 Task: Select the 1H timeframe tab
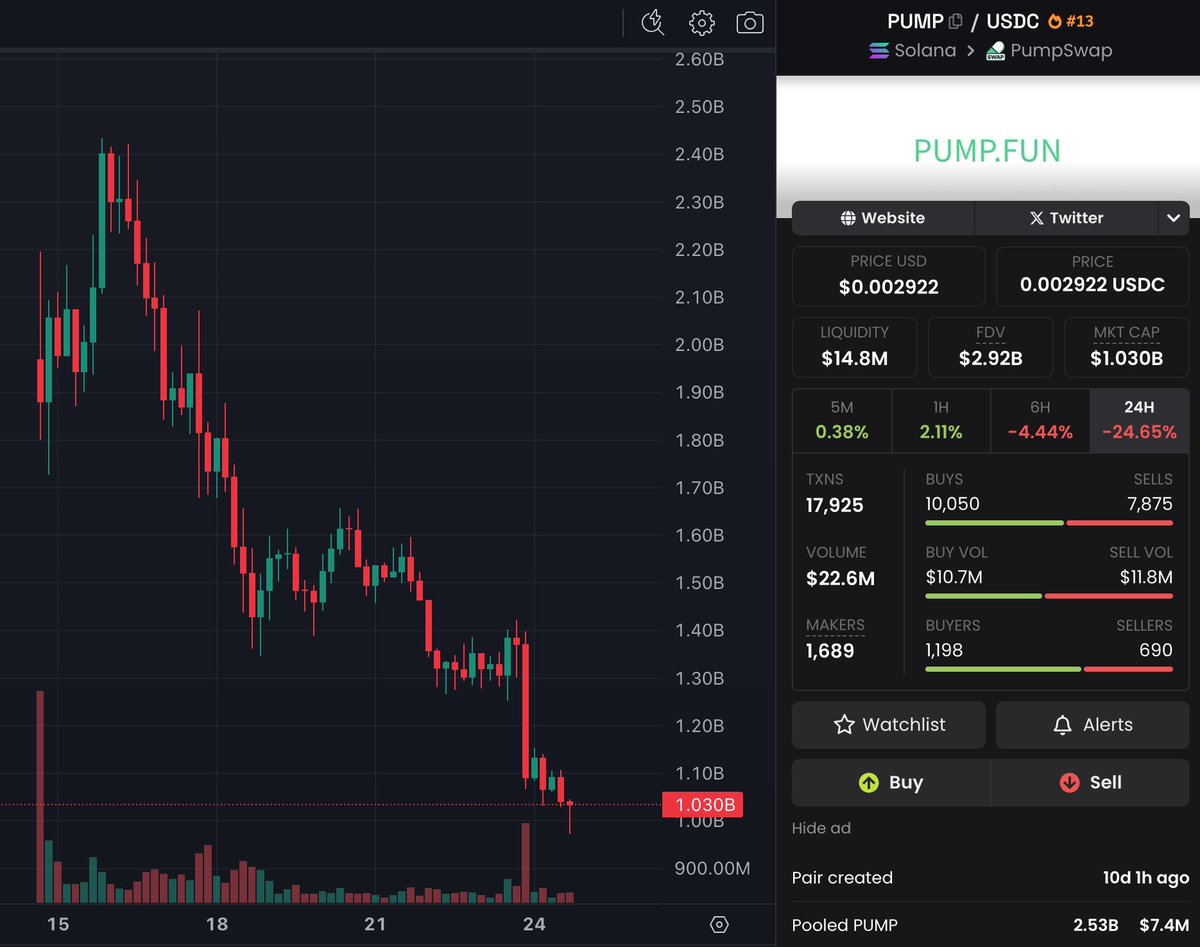coord(941,421)
